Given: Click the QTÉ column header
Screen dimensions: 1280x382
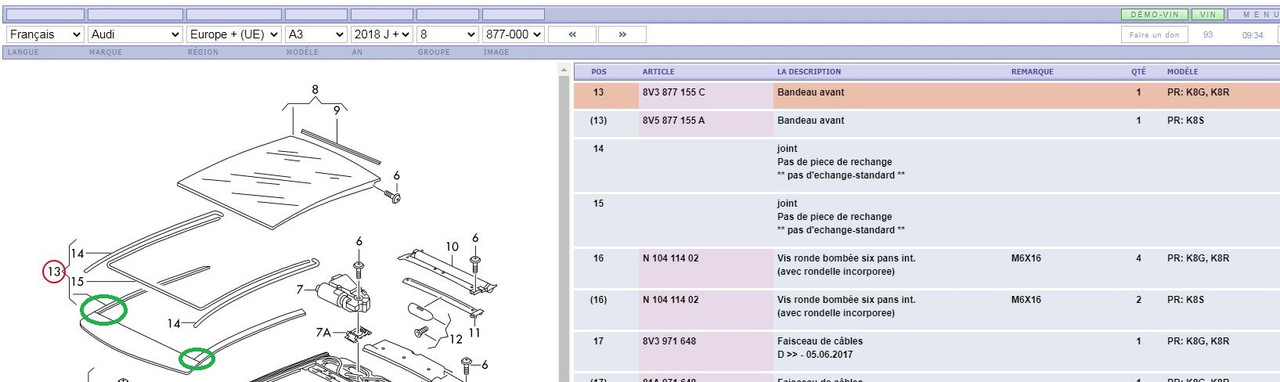Looking at the screenshot, I should click(1138, 72).
